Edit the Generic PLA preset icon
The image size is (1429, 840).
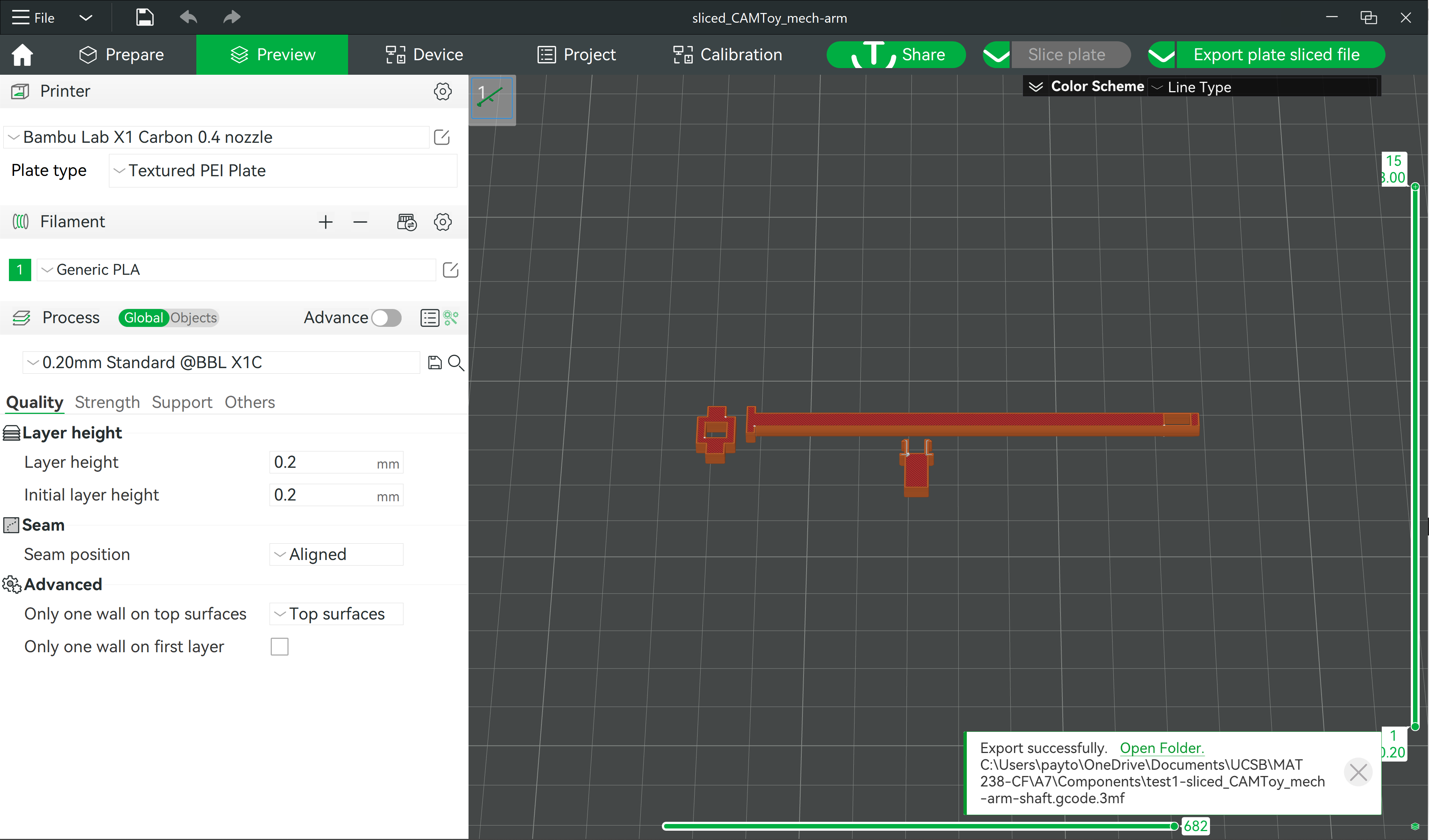coord(450,270)
